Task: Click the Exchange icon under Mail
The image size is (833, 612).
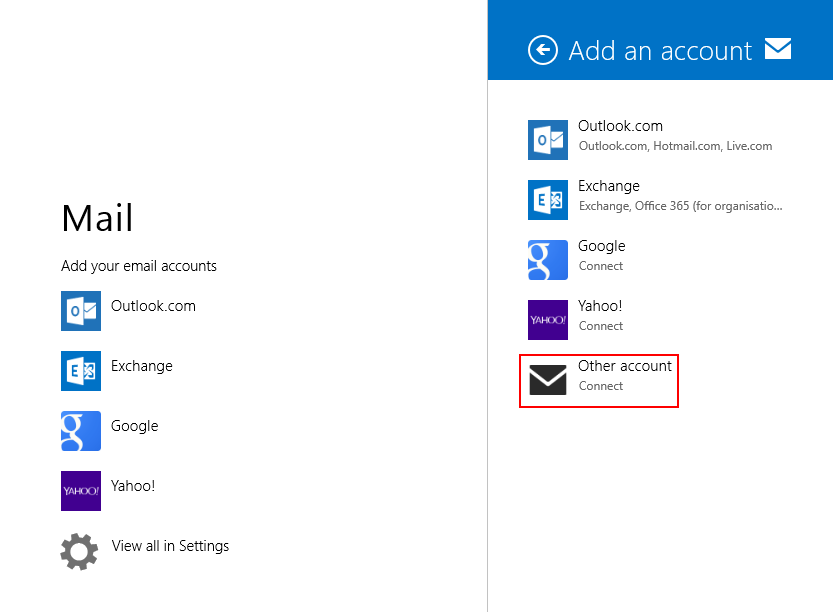Action: pos(81,371)
